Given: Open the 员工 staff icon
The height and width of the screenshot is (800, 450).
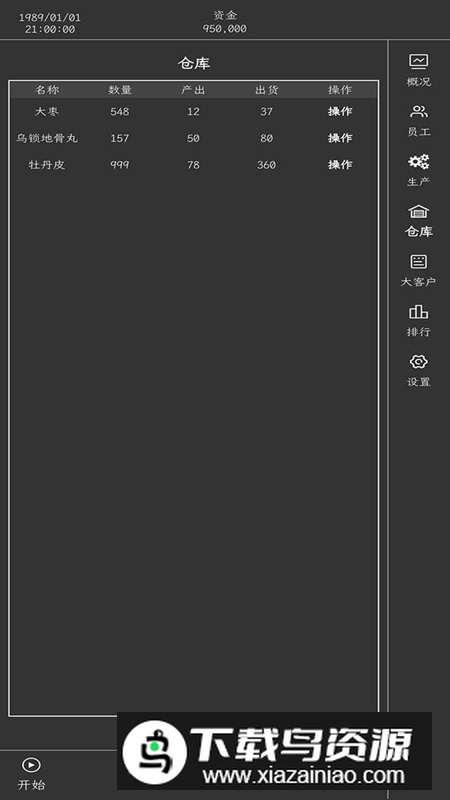Looking at the screenshot, I should [x=418, y=112].
